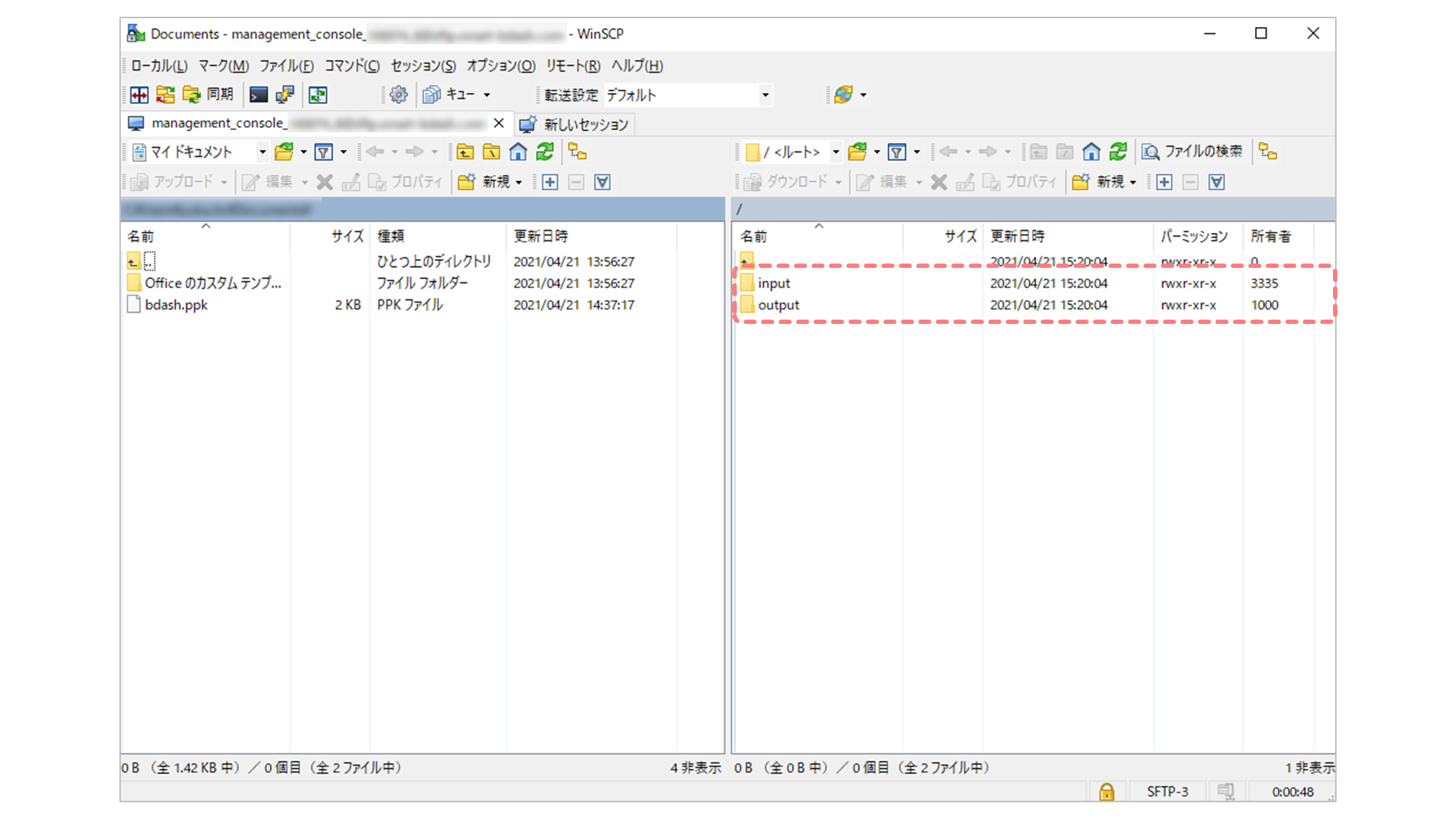Open the リモート(R) menu
1456x819 pixels.
573,66
